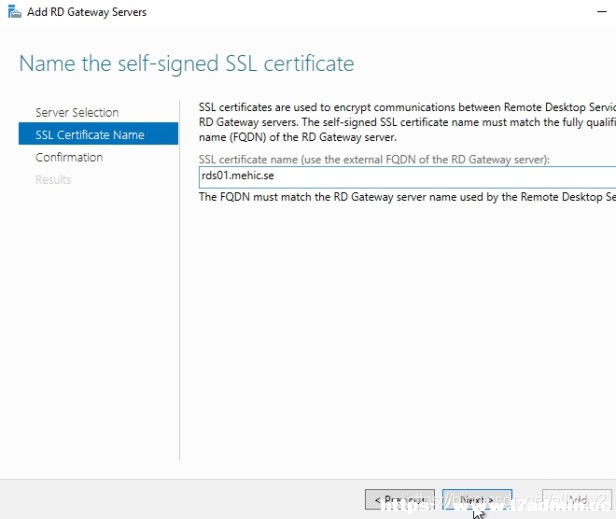The image size is (616, 519).
Task: Click the greyed-out Results step
Action: click(53, 180)
